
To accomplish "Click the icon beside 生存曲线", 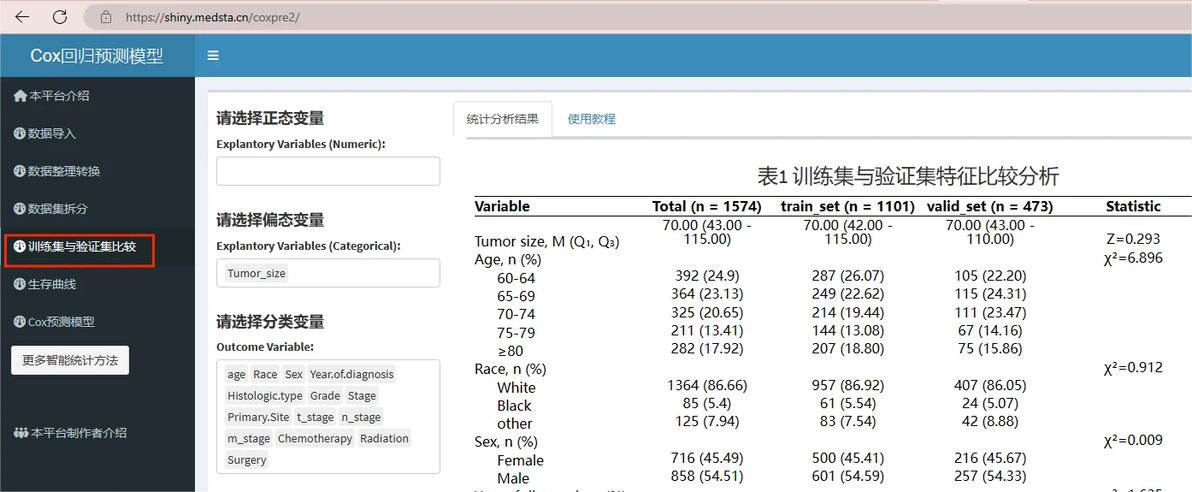I will (x=20, y=284).
